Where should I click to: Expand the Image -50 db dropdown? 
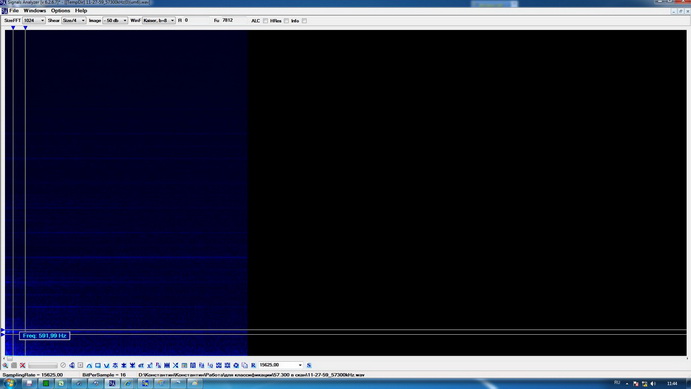click(115, 20)
